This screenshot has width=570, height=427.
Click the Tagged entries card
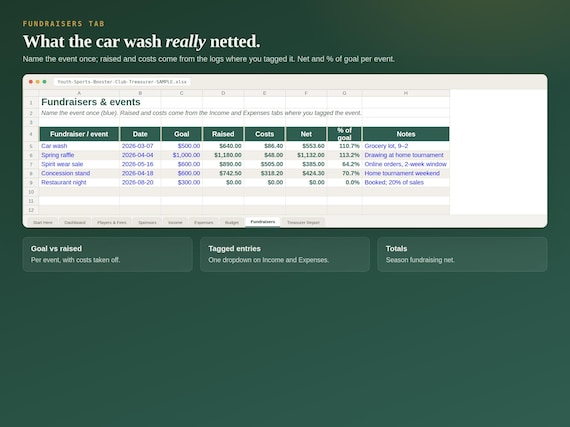coord(285,254)
